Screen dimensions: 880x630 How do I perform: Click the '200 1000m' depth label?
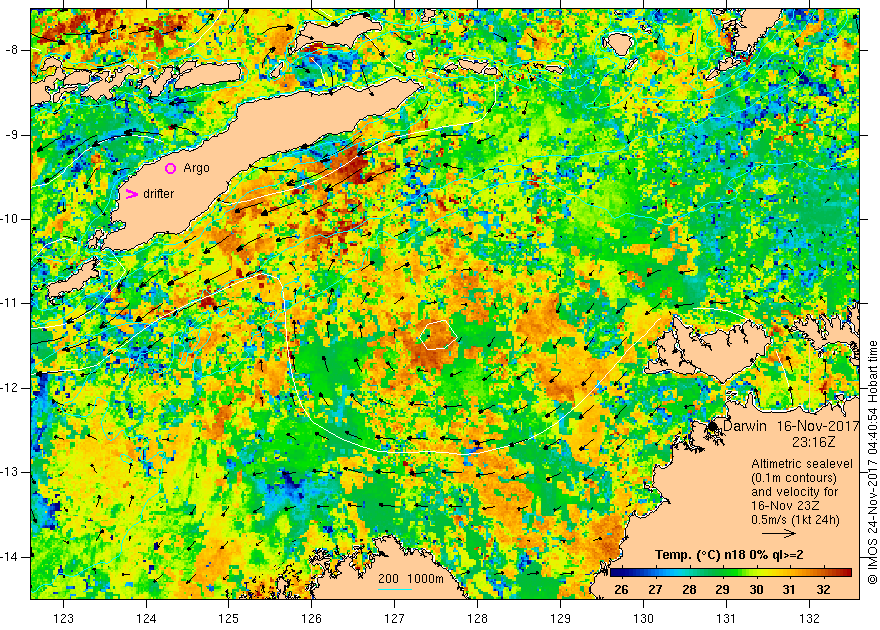click(x=411, y=579)
